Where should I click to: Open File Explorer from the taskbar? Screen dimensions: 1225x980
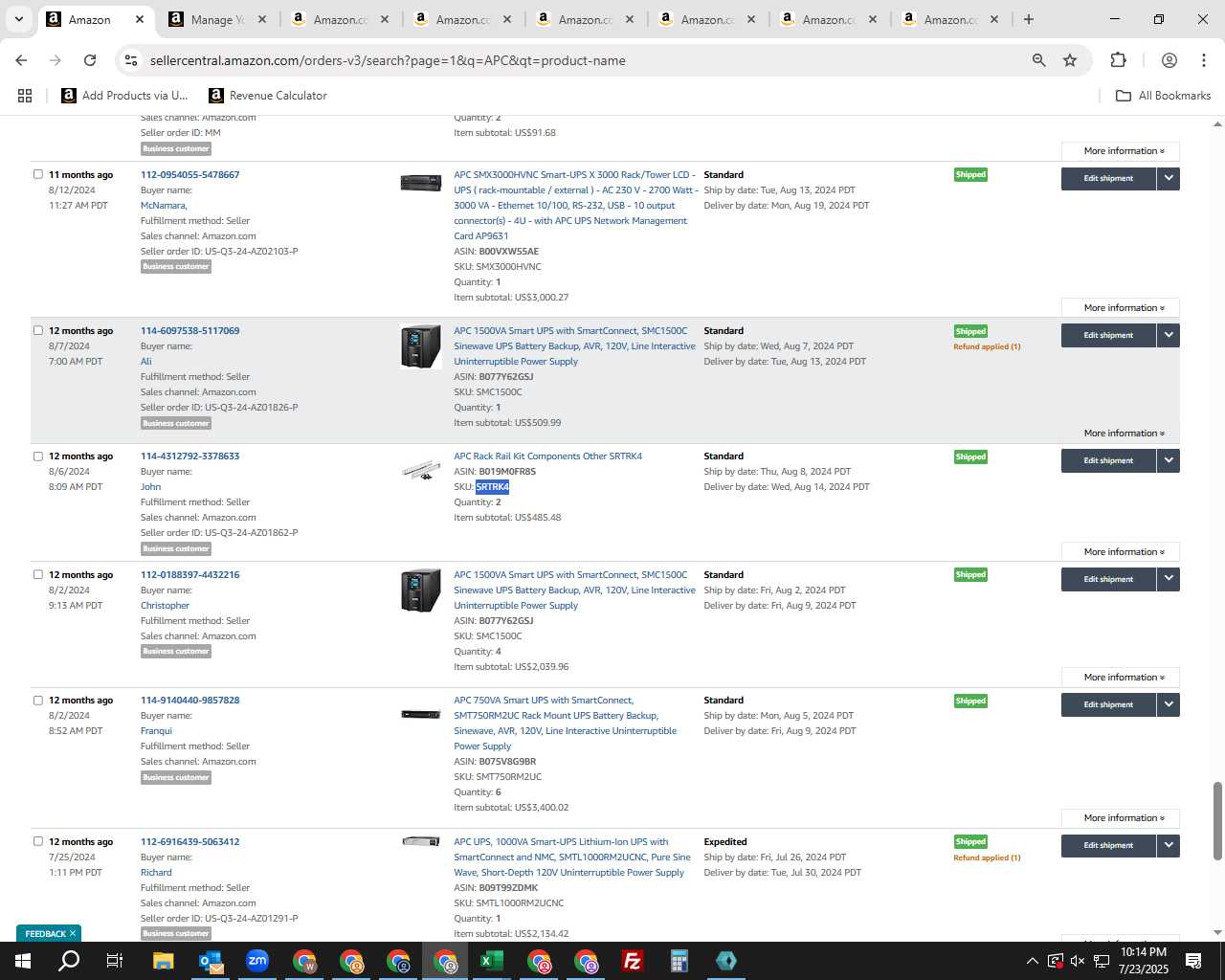[164, 961]
